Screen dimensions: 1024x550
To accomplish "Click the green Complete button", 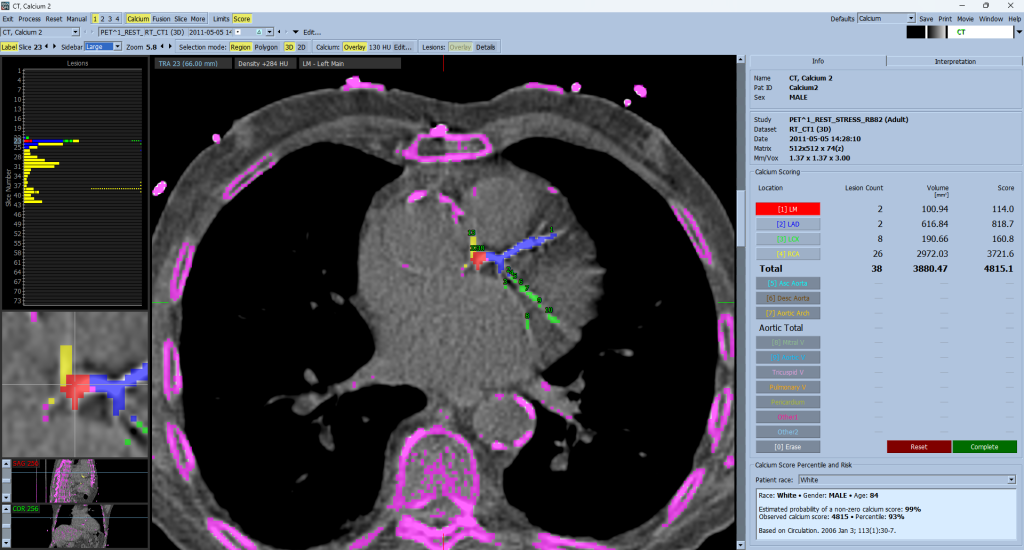I will click(x=984, y=447).
